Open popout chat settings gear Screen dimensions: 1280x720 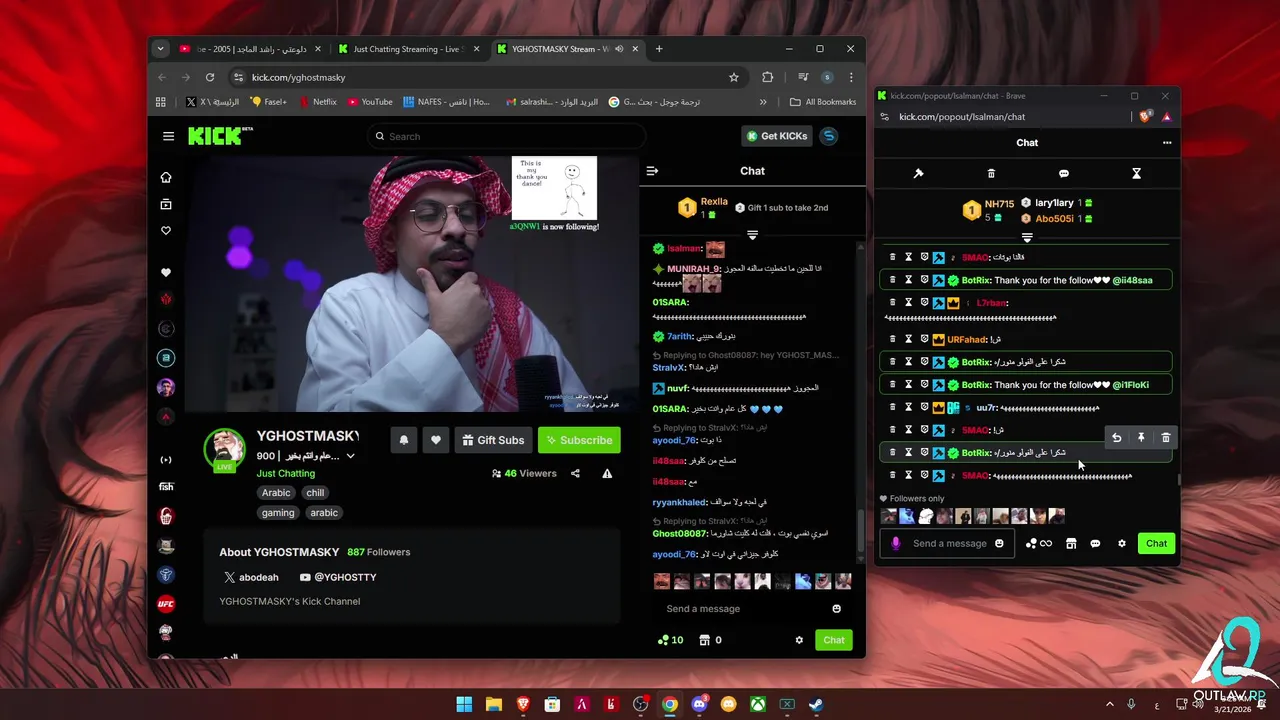click(x=1121, y=543)
